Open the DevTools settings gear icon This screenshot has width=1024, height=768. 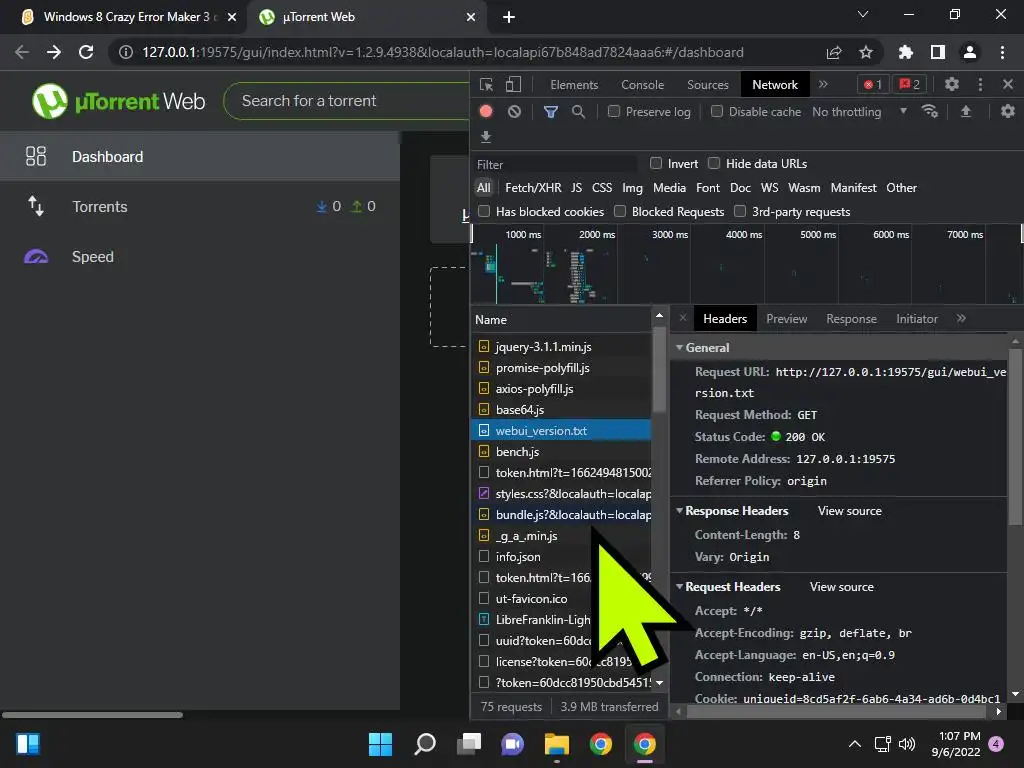click(952, 84)
